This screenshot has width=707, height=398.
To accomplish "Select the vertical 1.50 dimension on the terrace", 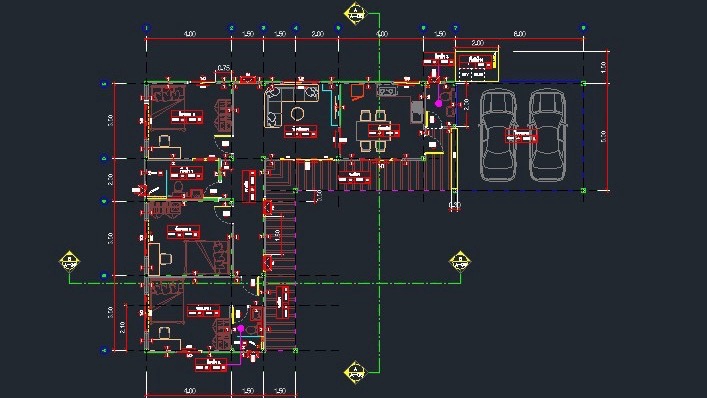I will 278,236.
